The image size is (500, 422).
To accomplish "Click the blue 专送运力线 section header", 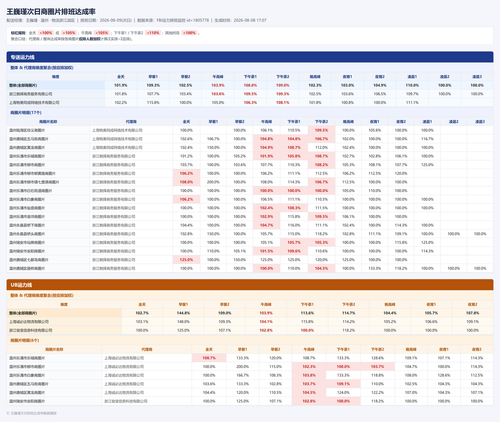I will [250, 57].
